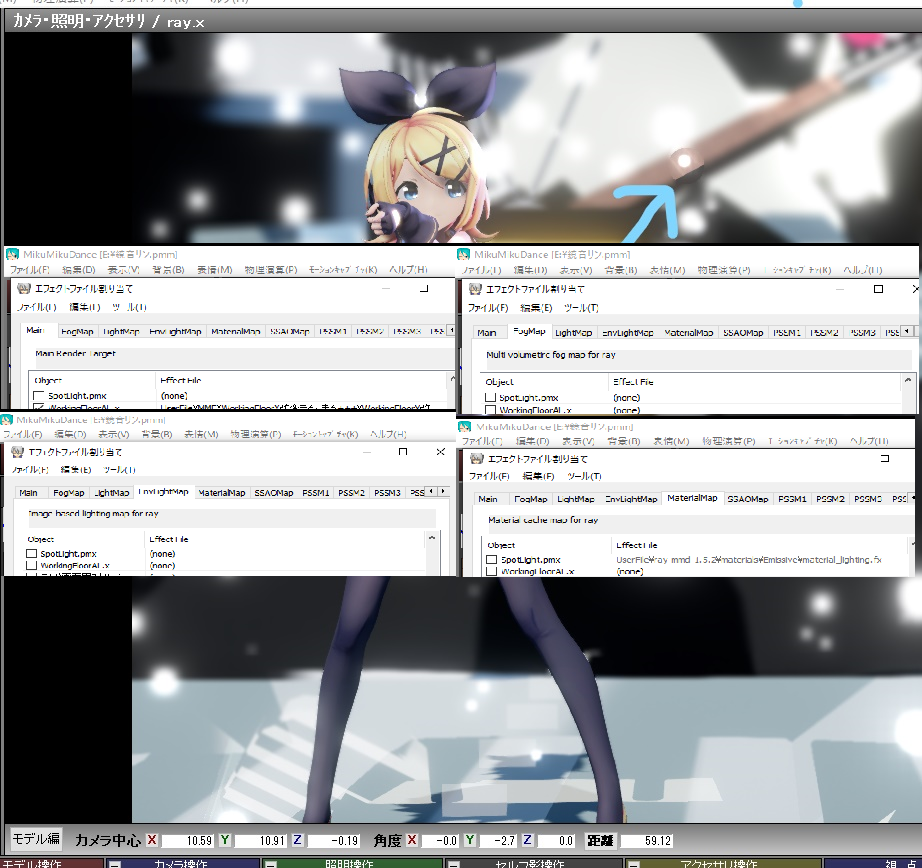This screenshot has height=868, width=922.
Task: Click effect dialog icon in the fog map window
Action: click(475, 289)
